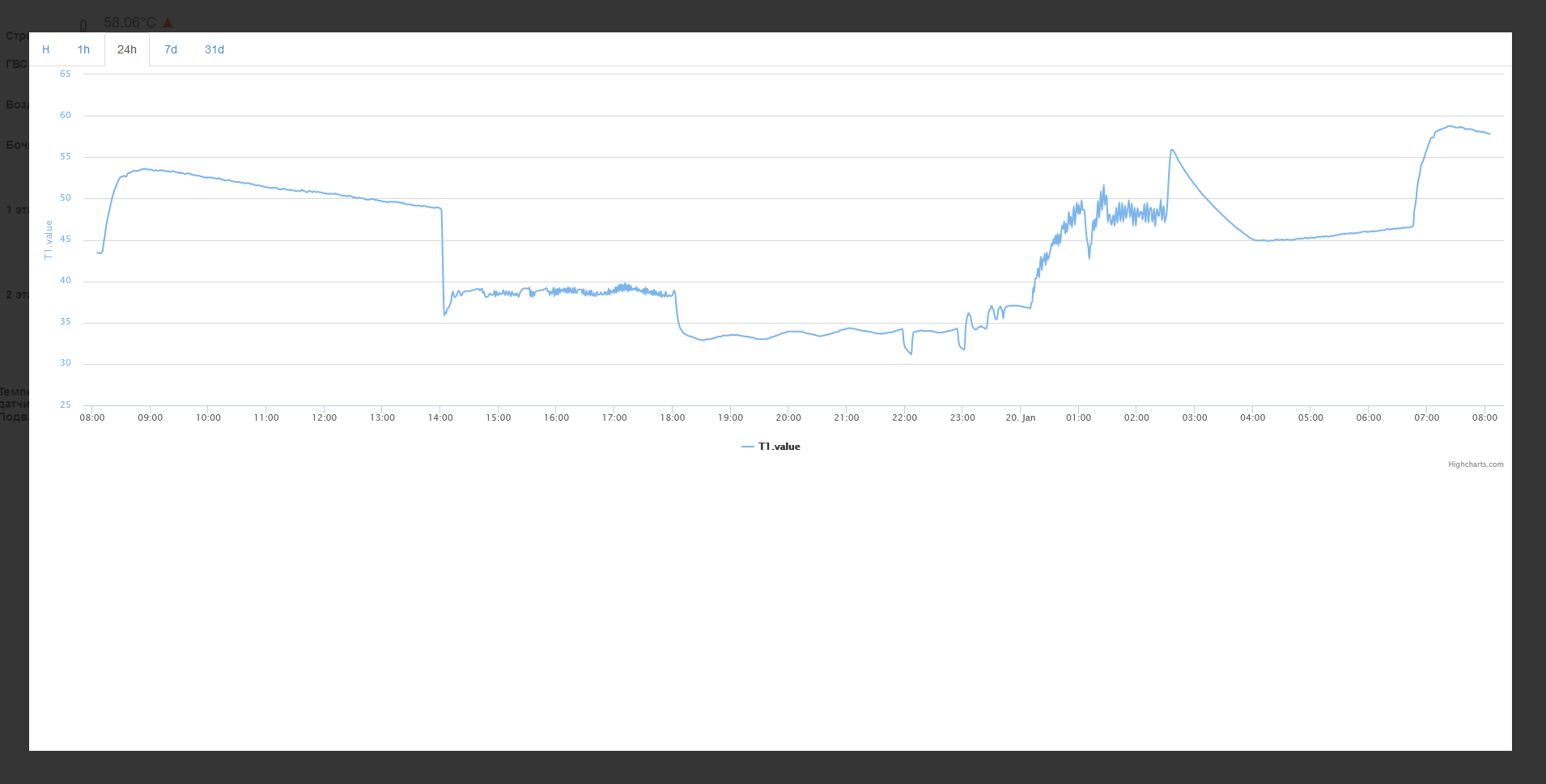
Task: Show the 7d time range tab
Action: [171, 49]
